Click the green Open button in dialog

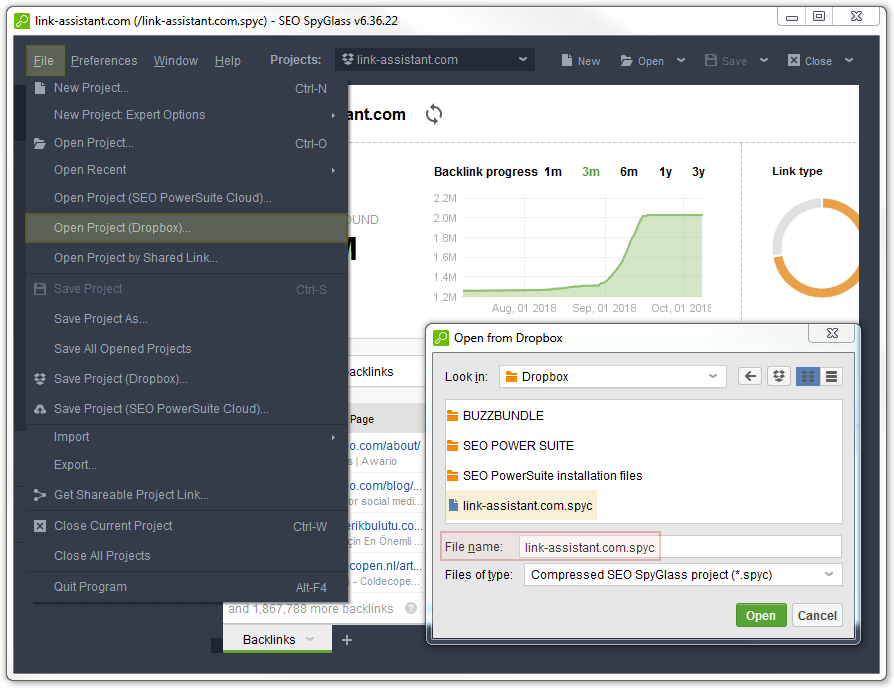click(761, 616)
